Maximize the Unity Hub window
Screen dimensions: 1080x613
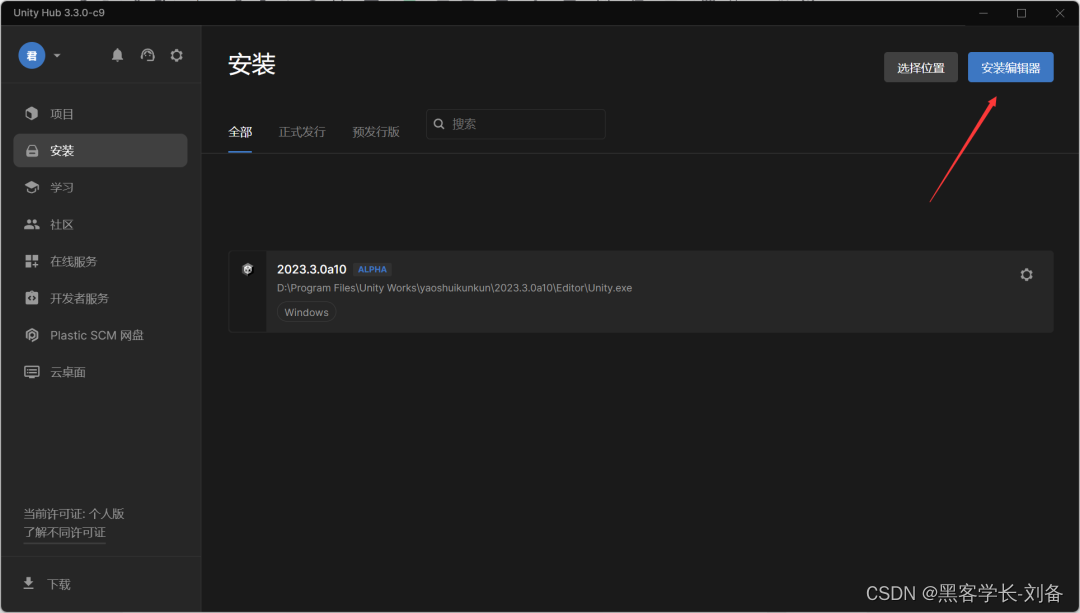tap(1021, 13)
